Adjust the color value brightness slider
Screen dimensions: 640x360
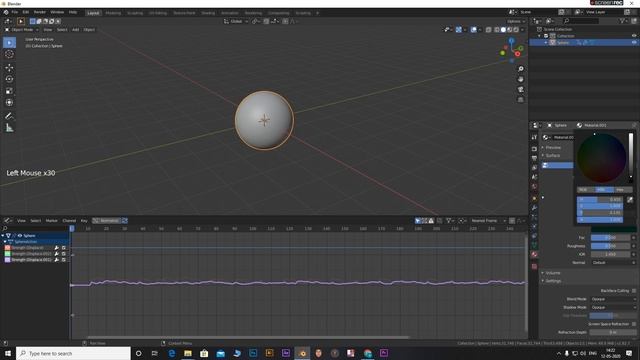[631, 158]
